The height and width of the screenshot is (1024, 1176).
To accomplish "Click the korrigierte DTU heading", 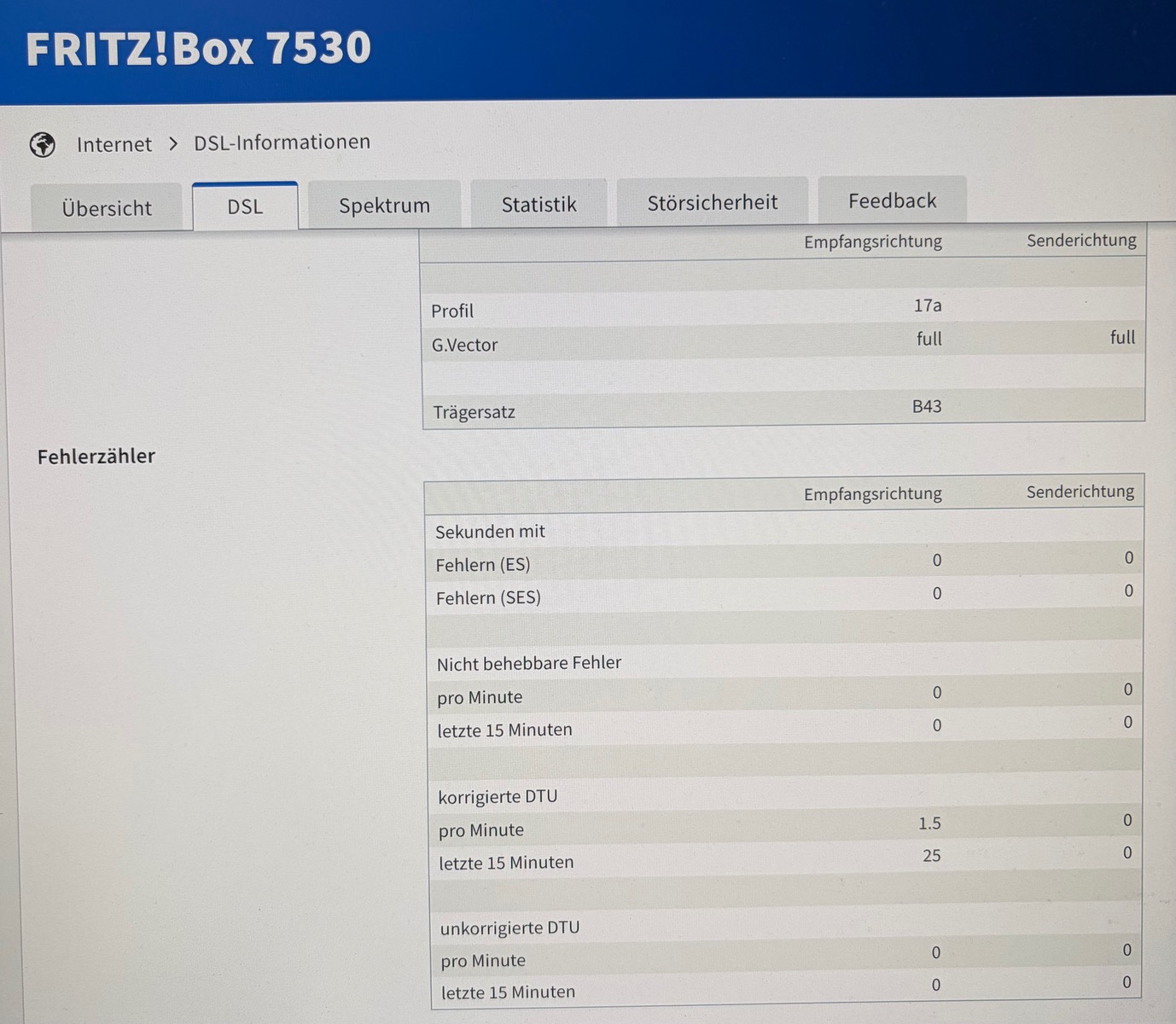I will [498, 797].
